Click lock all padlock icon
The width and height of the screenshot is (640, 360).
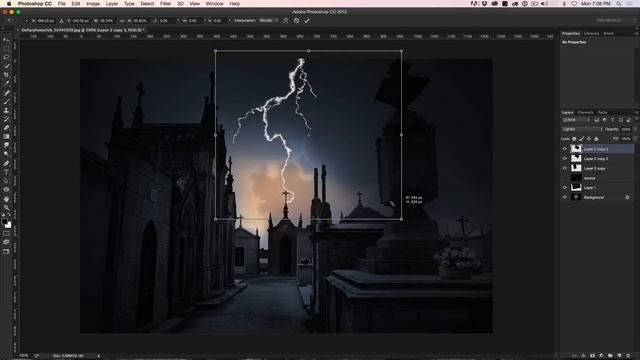tap(596, 139)
